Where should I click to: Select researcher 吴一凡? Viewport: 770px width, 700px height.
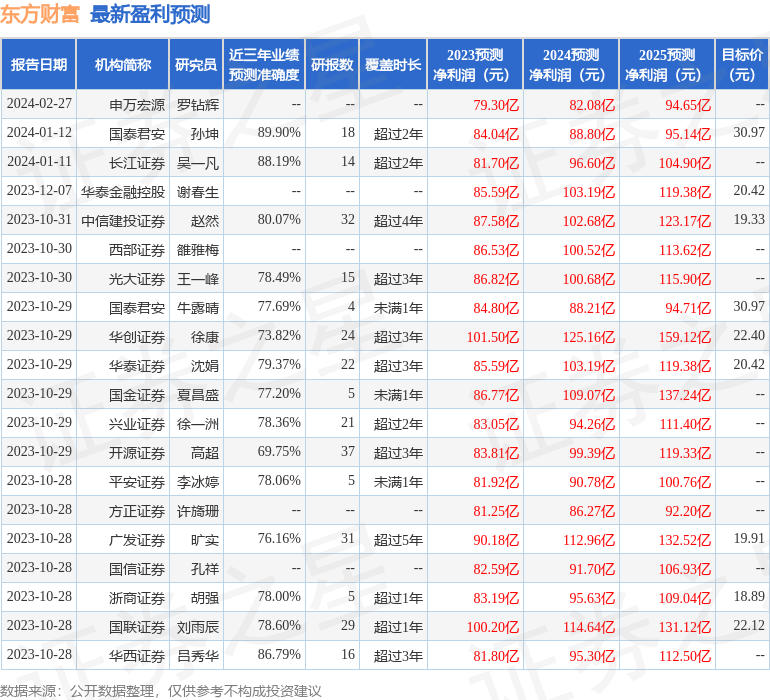click(197, 163)
